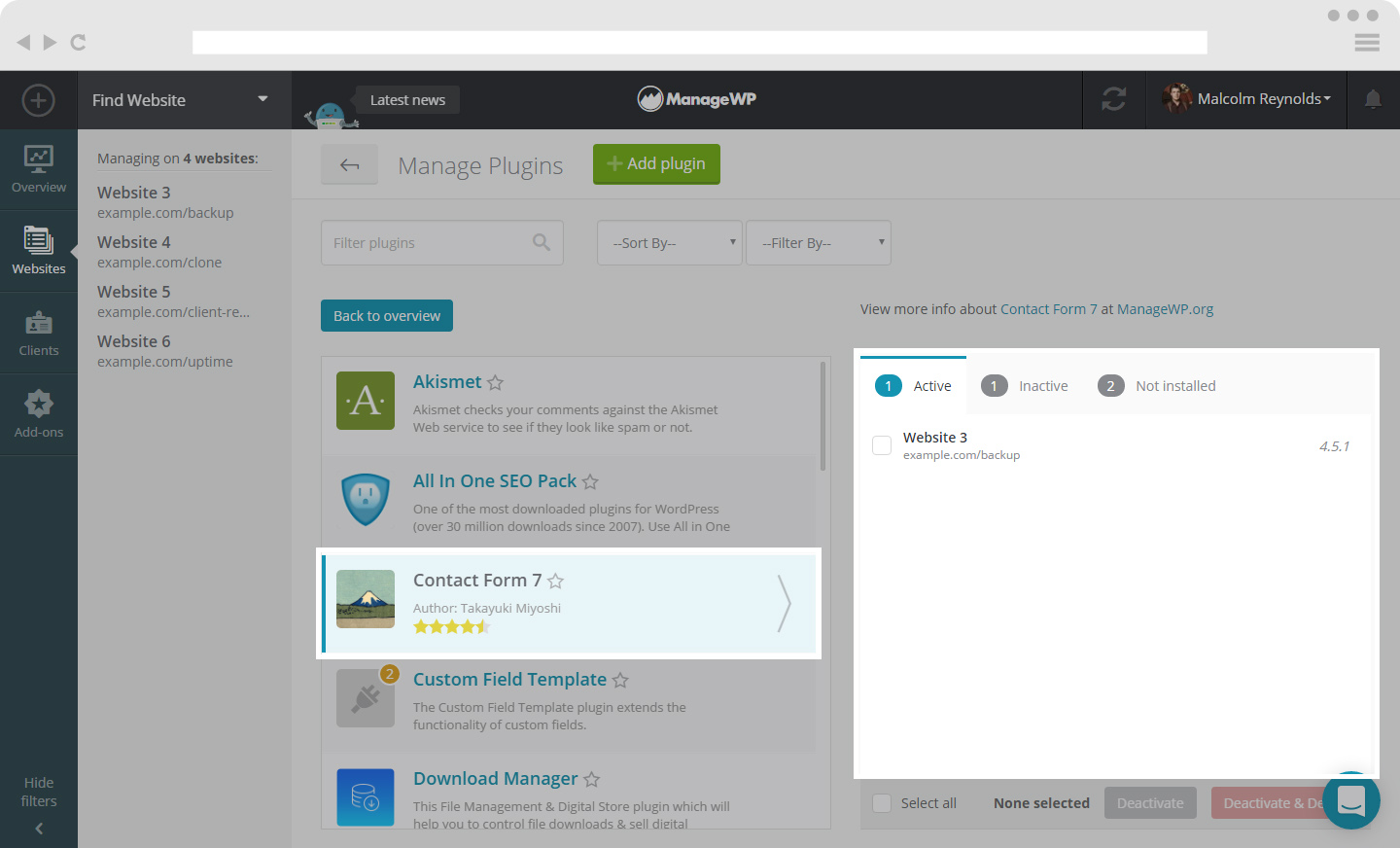Click the browser back arrow

pos(23,42)
